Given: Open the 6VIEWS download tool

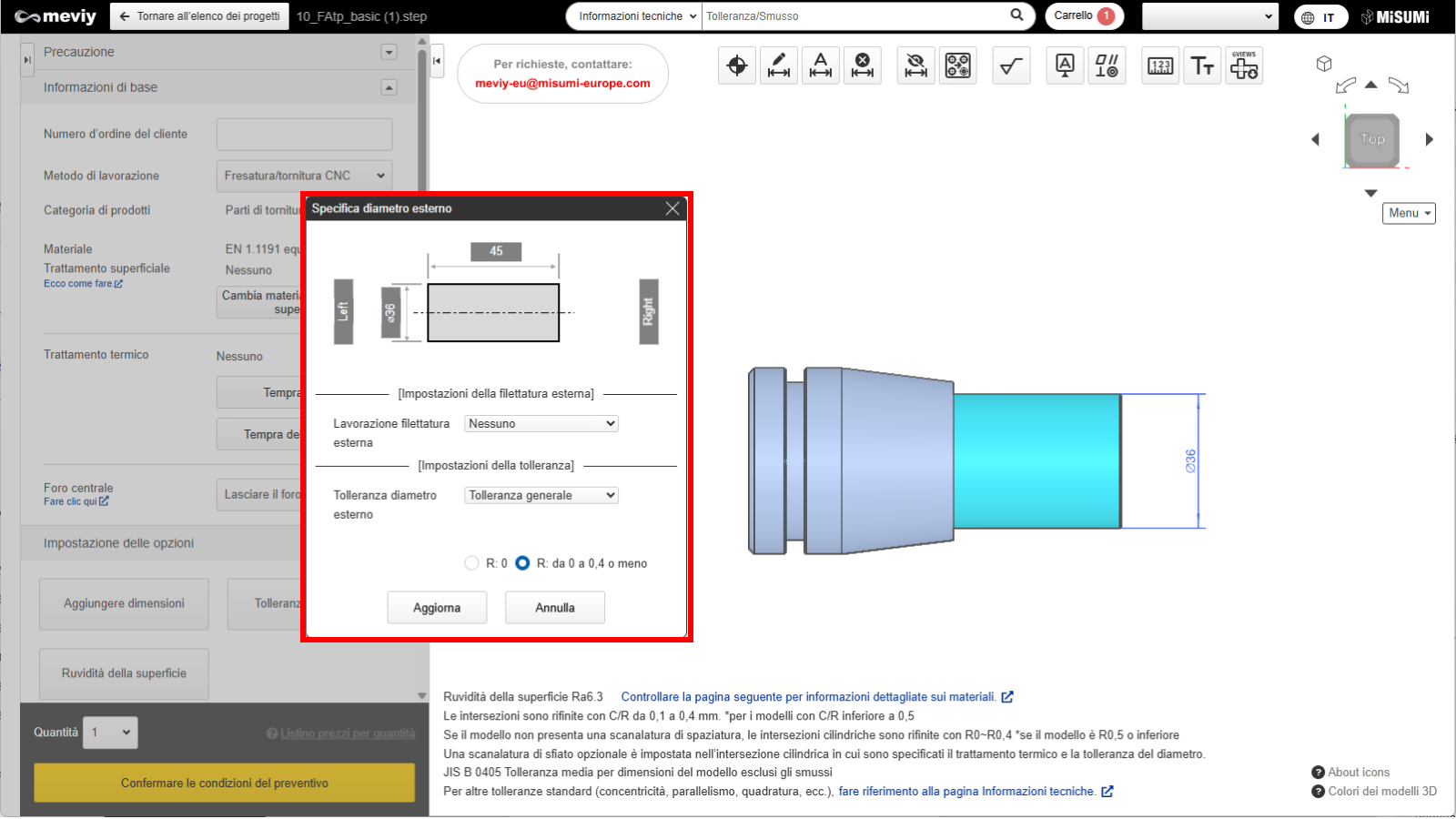Looking at the screenshot, I should click(x=1244, y=66).
